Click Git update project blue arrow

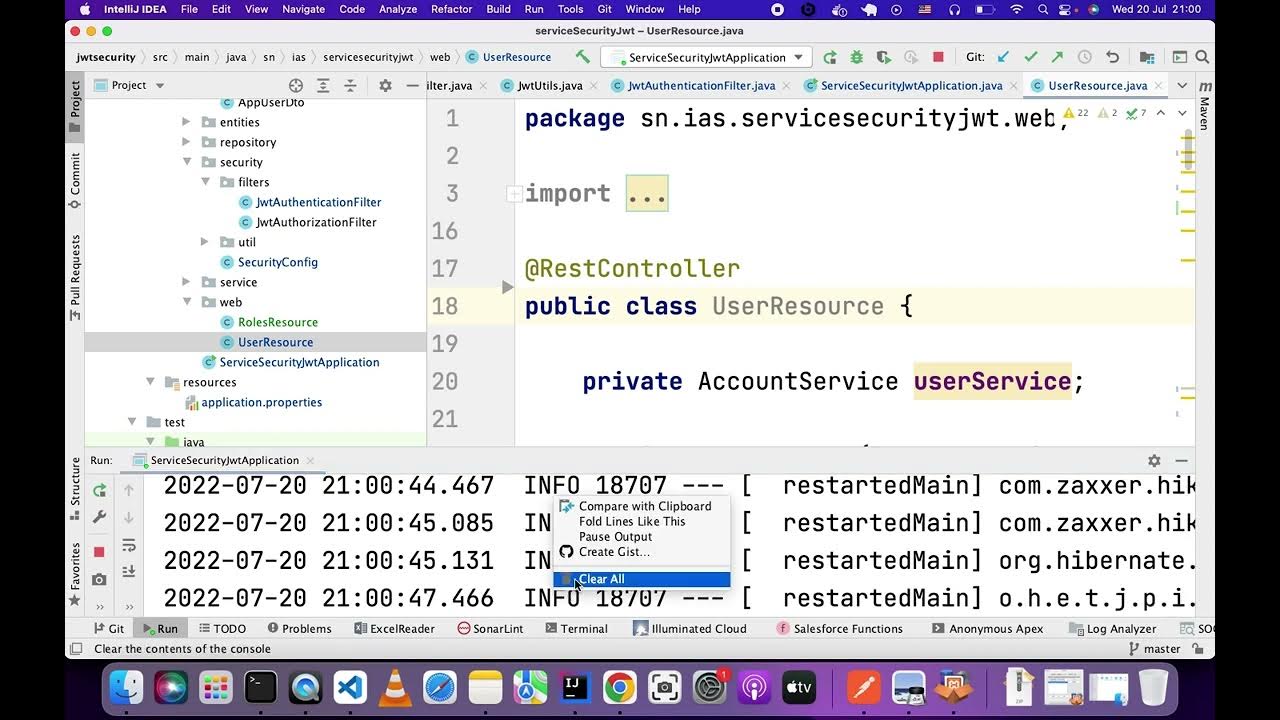1004,58
